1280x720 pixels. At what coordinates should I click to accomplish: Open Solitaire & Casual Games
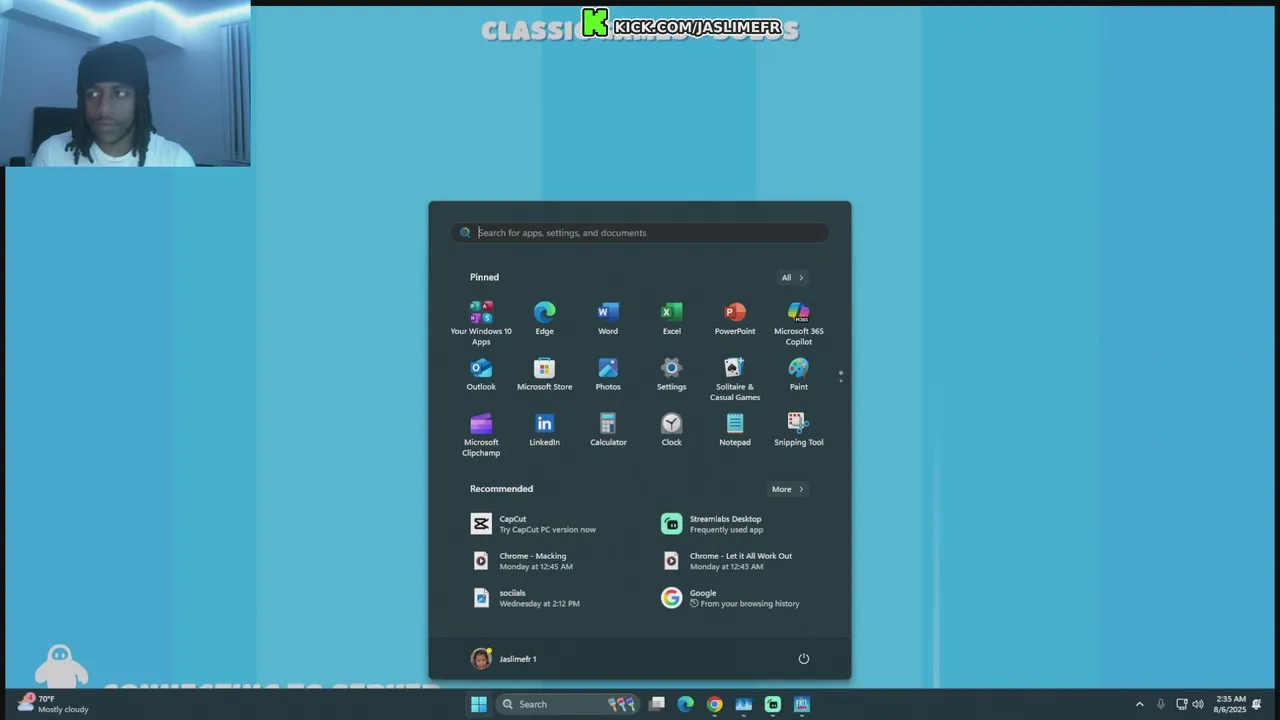tap(735, 379)
